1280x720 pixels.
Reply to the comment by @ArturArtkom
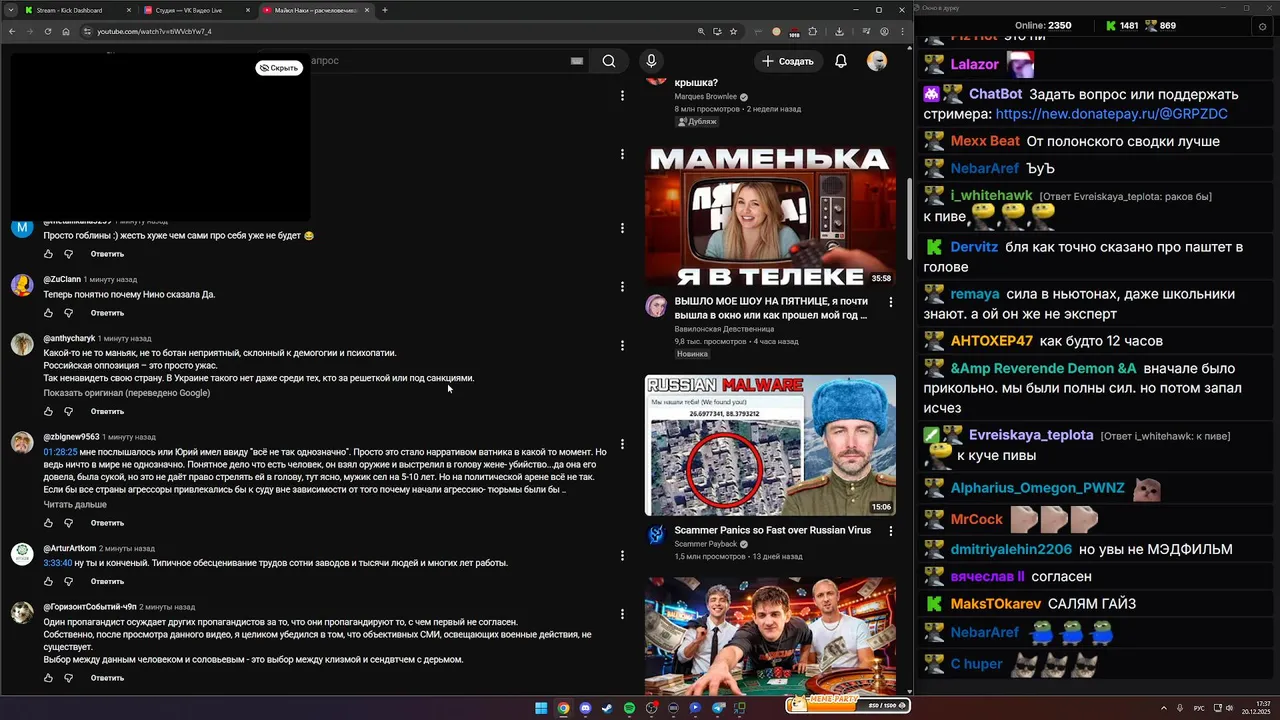pos(107,581)
